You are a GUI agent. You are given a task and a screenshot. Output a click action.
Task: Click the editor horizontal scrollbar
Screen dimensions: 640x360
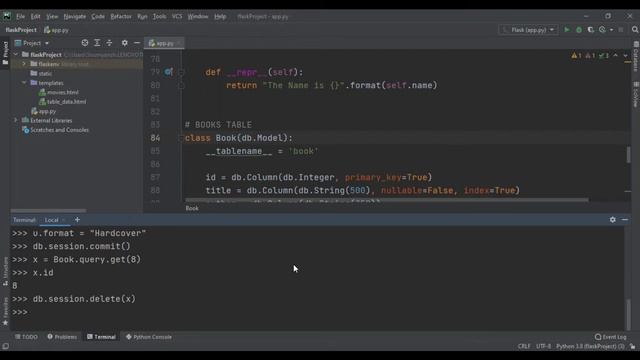coord(387,200)
